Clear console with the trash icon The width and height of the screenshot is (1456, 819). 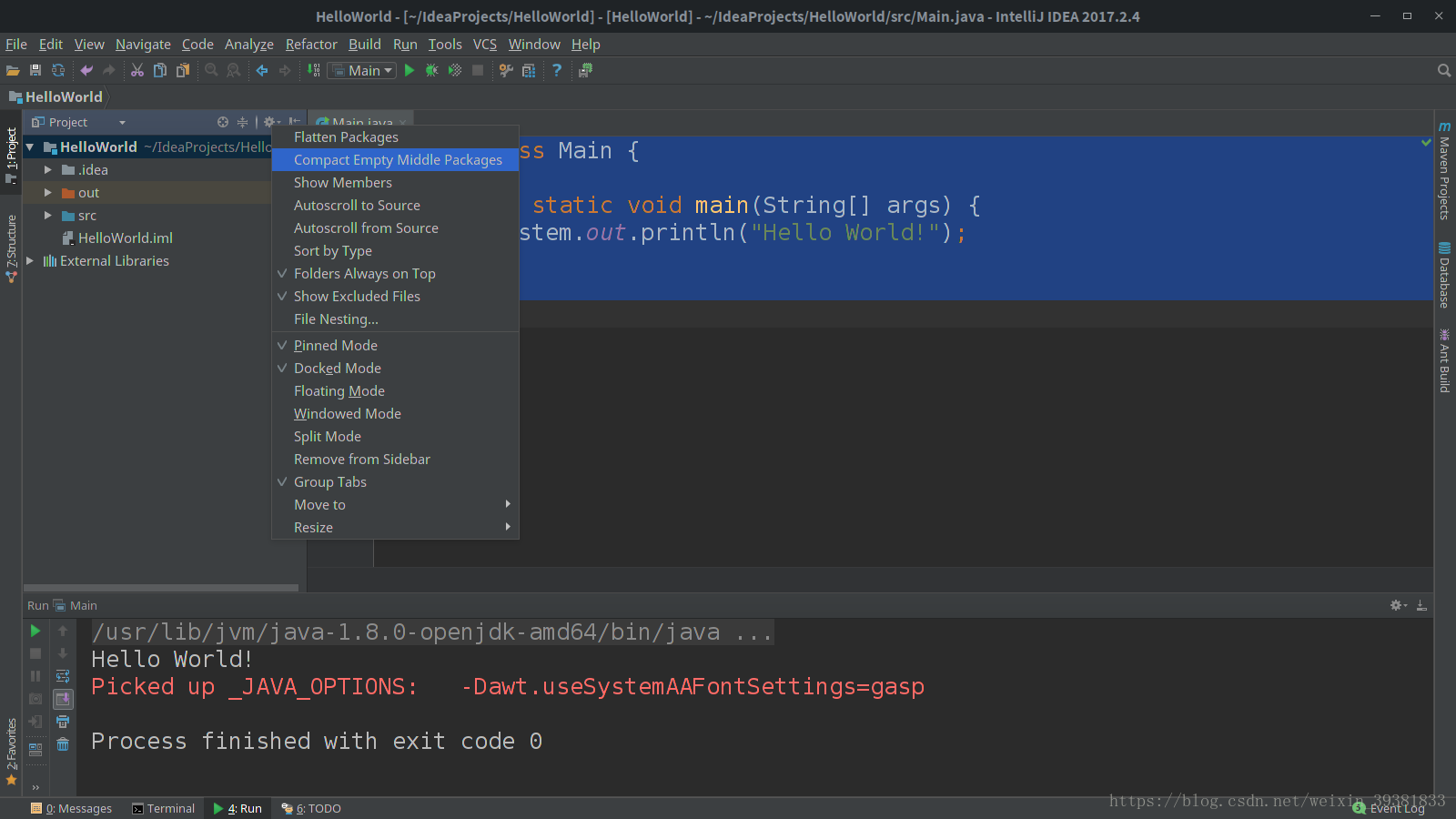point(63,744)
